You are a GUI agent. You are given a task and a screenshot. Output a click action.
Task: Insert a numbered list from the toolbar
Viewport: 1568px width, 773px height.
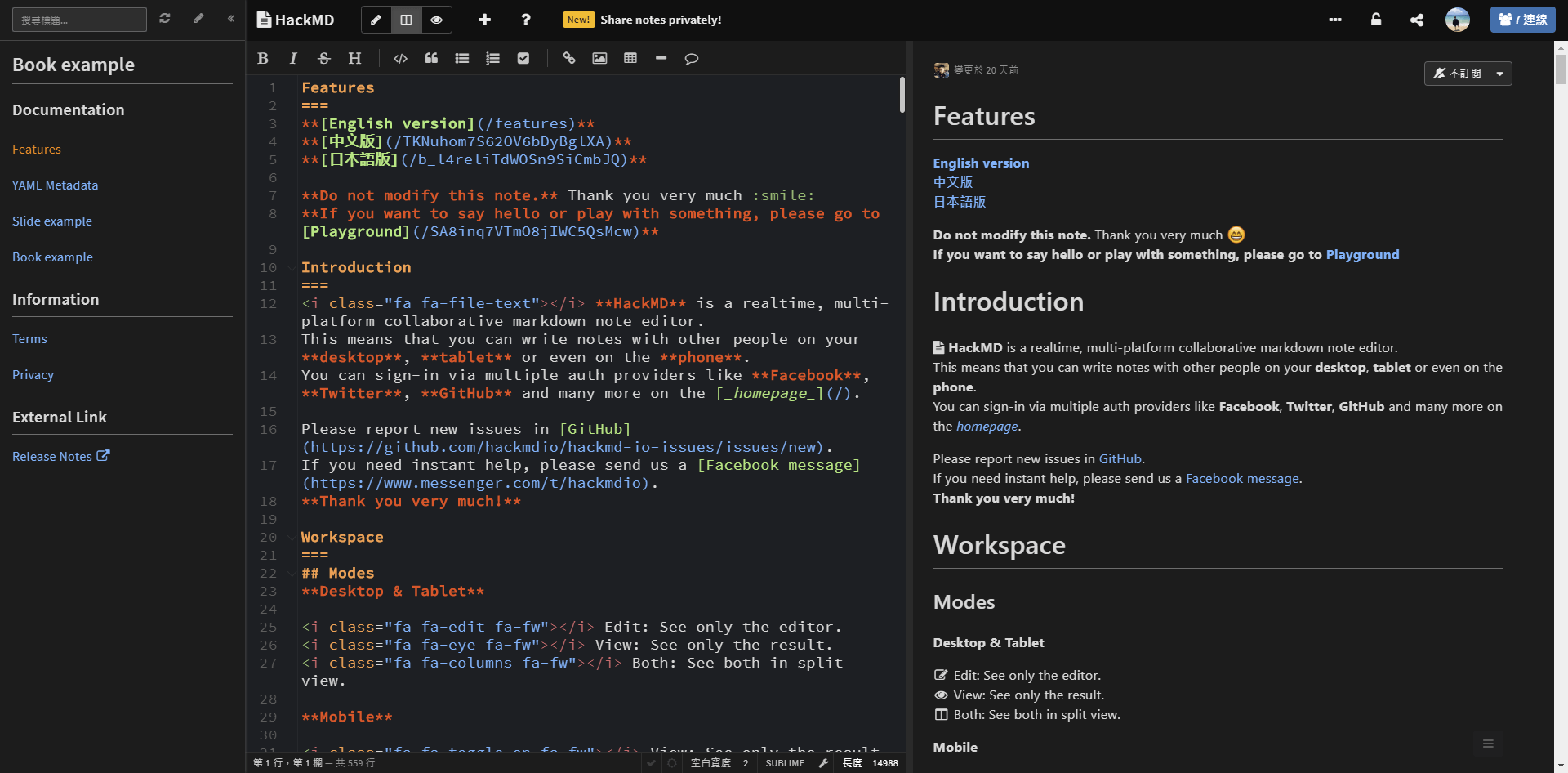tap(492, 58)
